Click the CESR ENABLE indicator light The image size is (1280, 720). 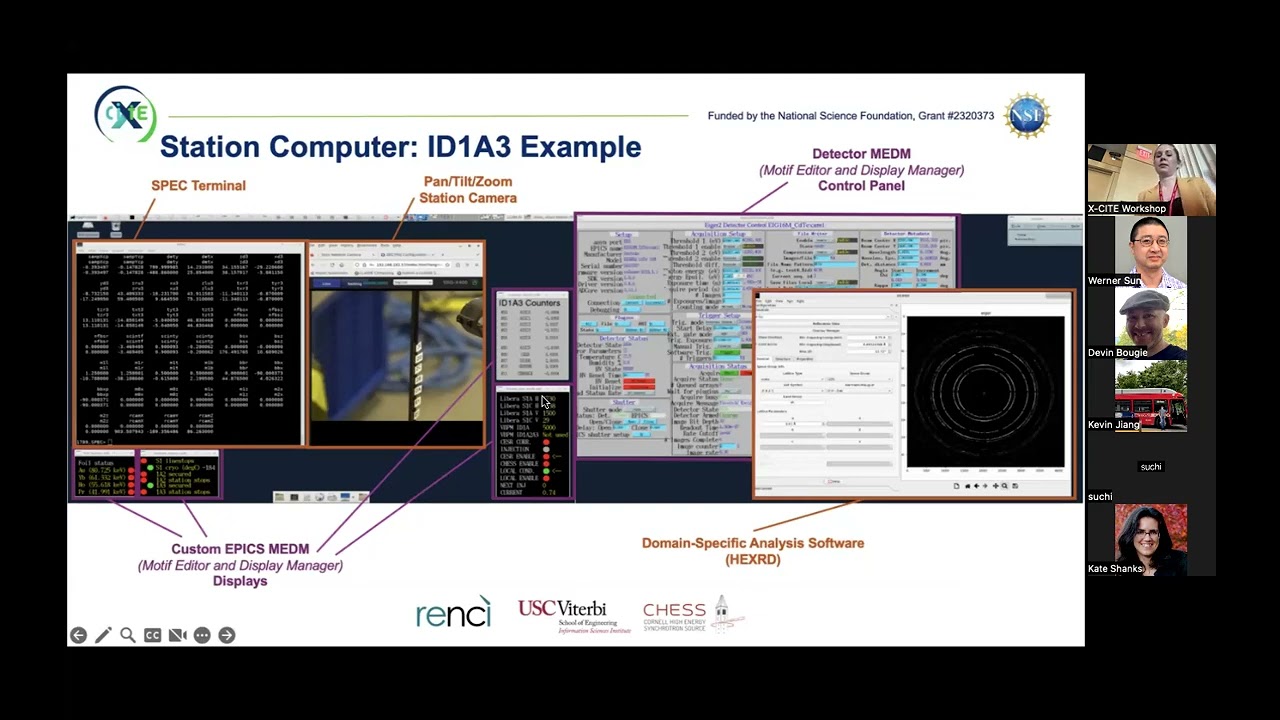pyautogui.click(x=546, y=457)
